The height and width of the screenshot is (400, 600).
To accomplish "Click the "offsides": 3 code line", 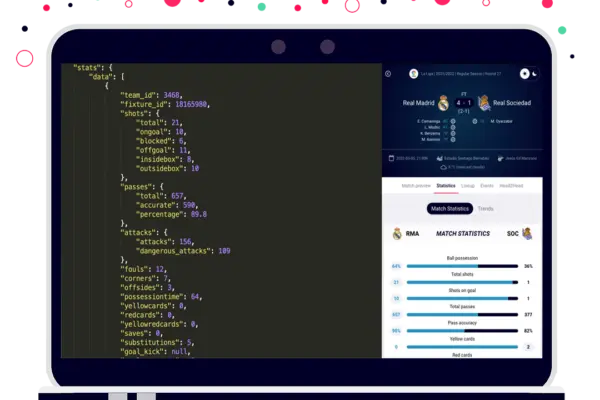I will click(147, 288).
